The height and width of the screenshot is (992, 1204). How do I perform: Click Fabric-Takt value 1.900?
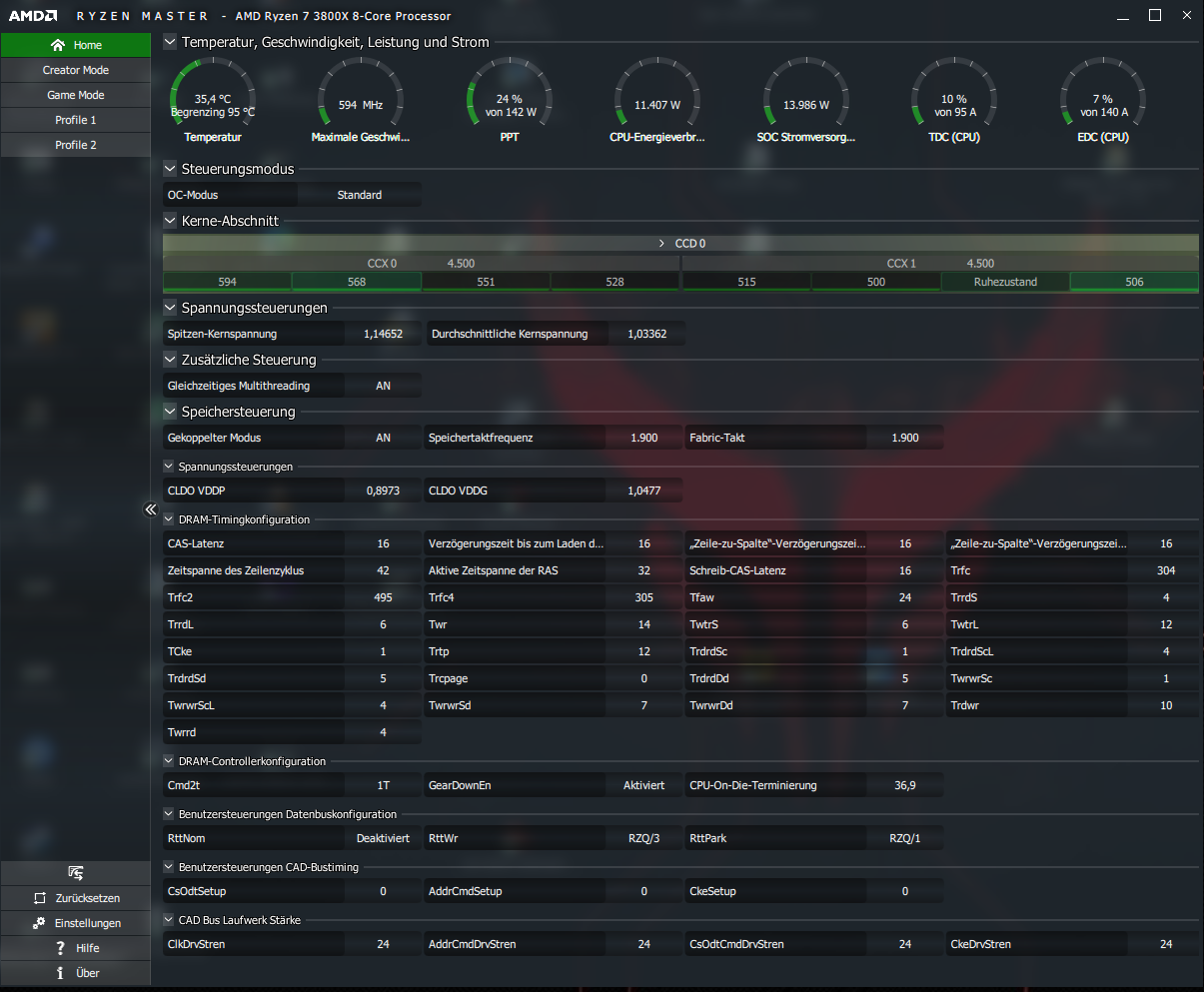[x=904, y=438]
